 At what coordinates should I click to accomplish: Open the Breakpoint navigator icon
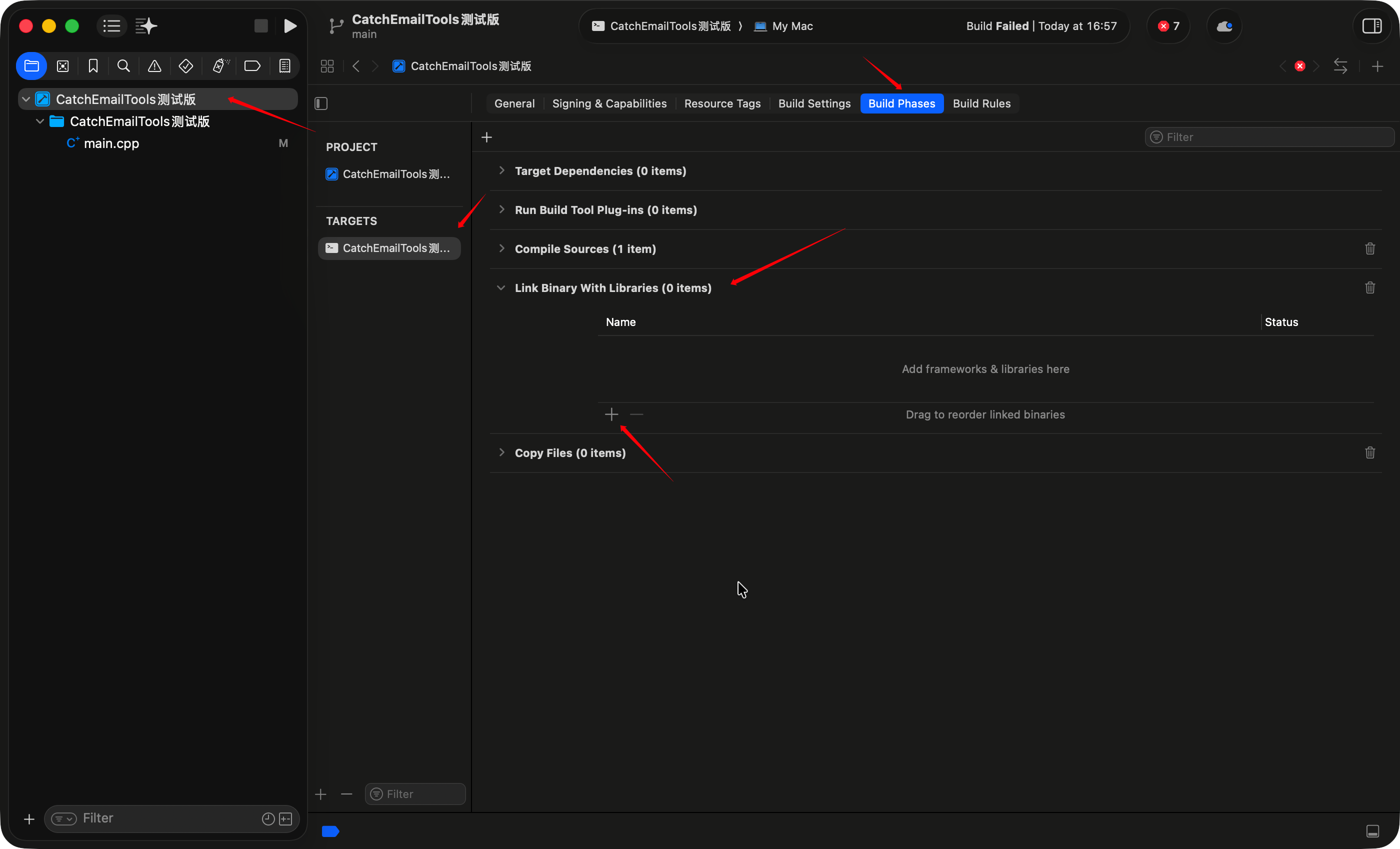point(252,66)
